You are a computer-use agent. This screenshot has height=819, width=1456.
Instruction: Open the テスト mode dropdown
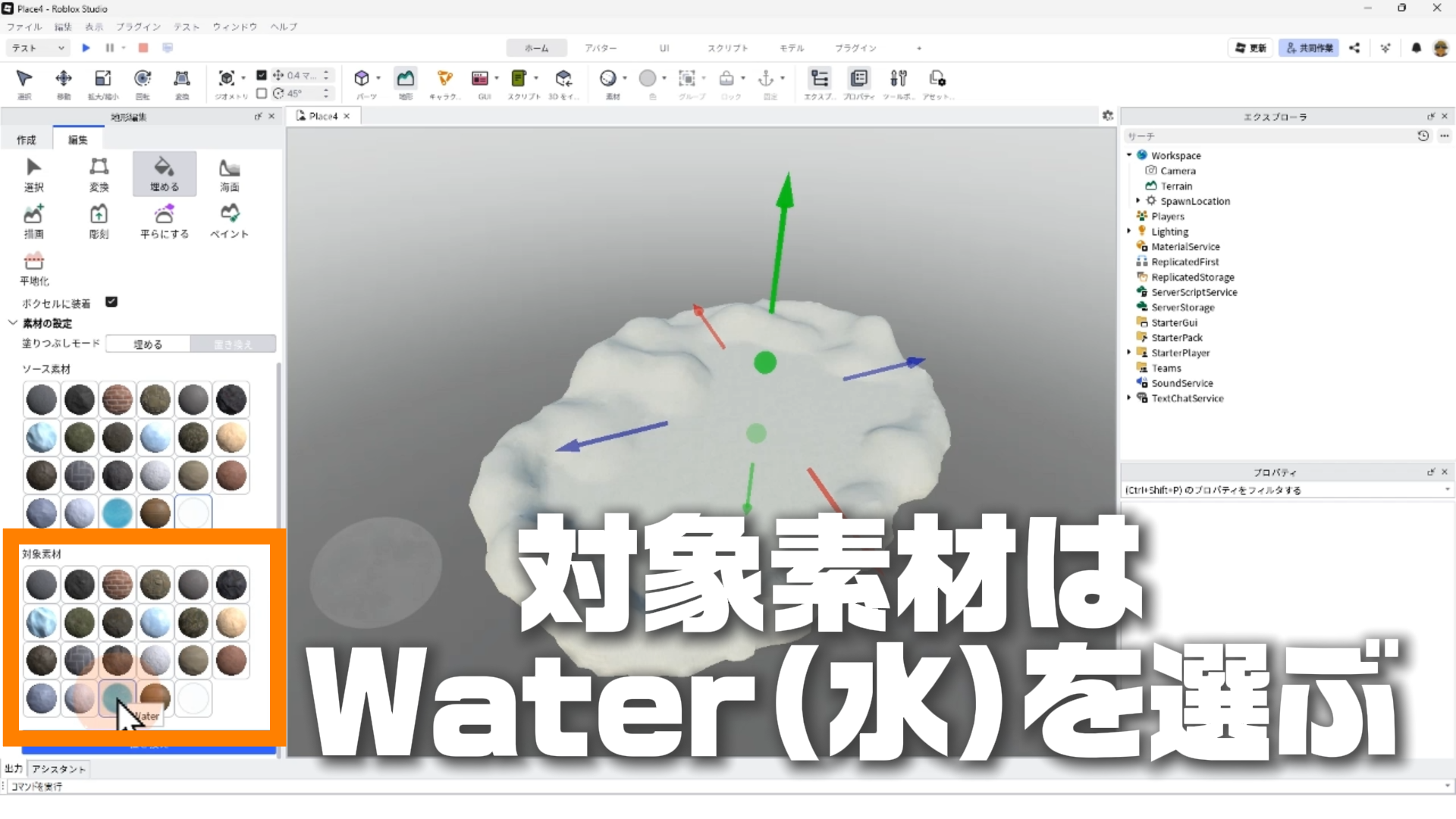(38, 48)
